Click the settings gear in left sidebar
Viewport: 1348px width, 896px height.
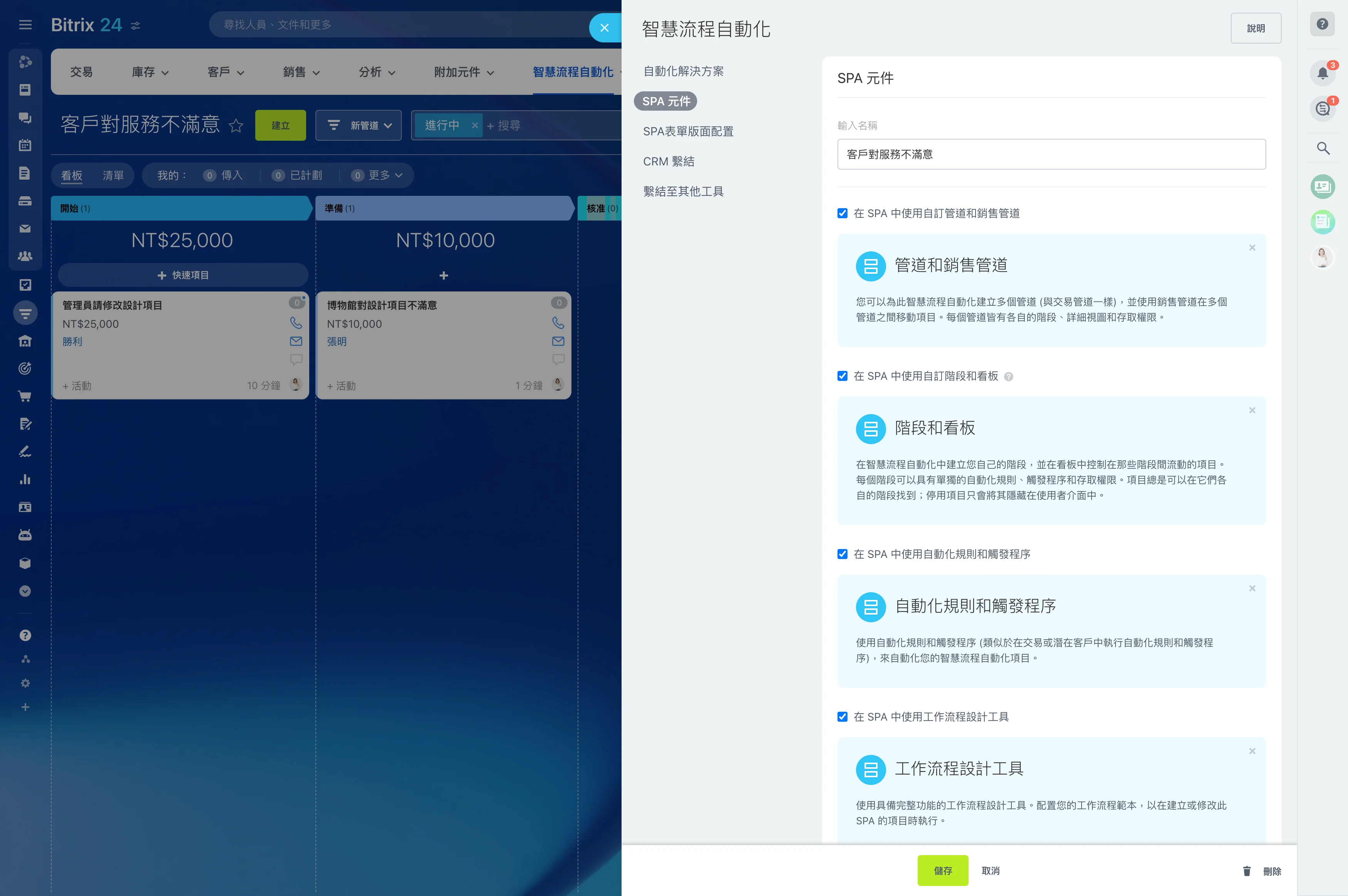25,683
